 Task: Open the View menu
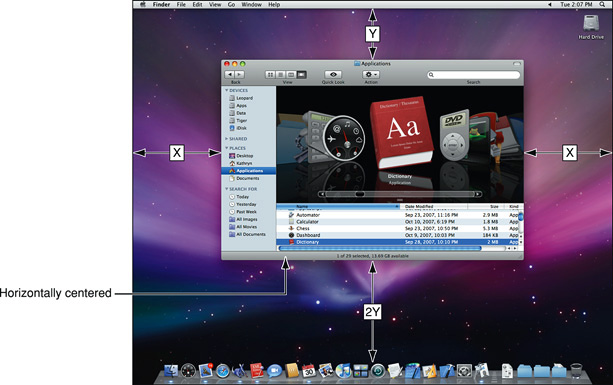215,5
